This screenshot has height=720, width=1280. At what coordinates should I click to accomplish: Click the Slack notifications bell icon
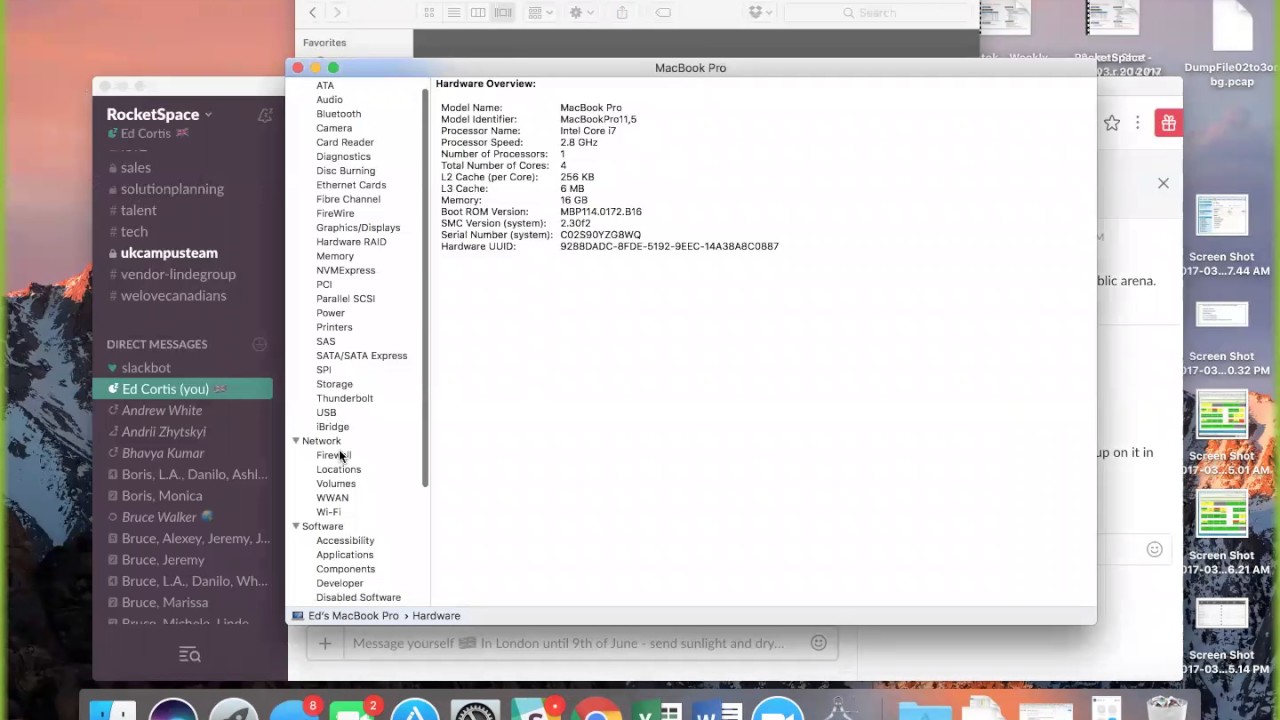click(x=265, y=115)
